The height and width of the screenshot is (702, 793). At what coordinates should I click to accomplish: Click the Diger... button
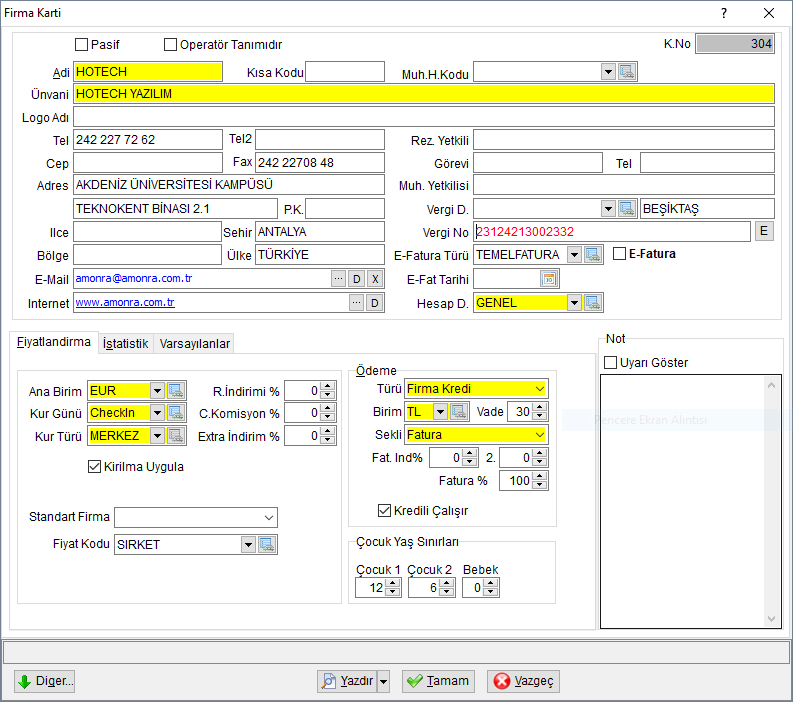point(45,681)
